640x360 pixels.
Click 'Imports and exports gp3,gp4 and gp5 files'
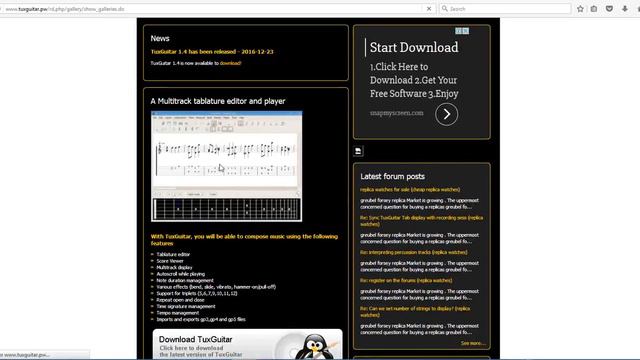(201, 320)
